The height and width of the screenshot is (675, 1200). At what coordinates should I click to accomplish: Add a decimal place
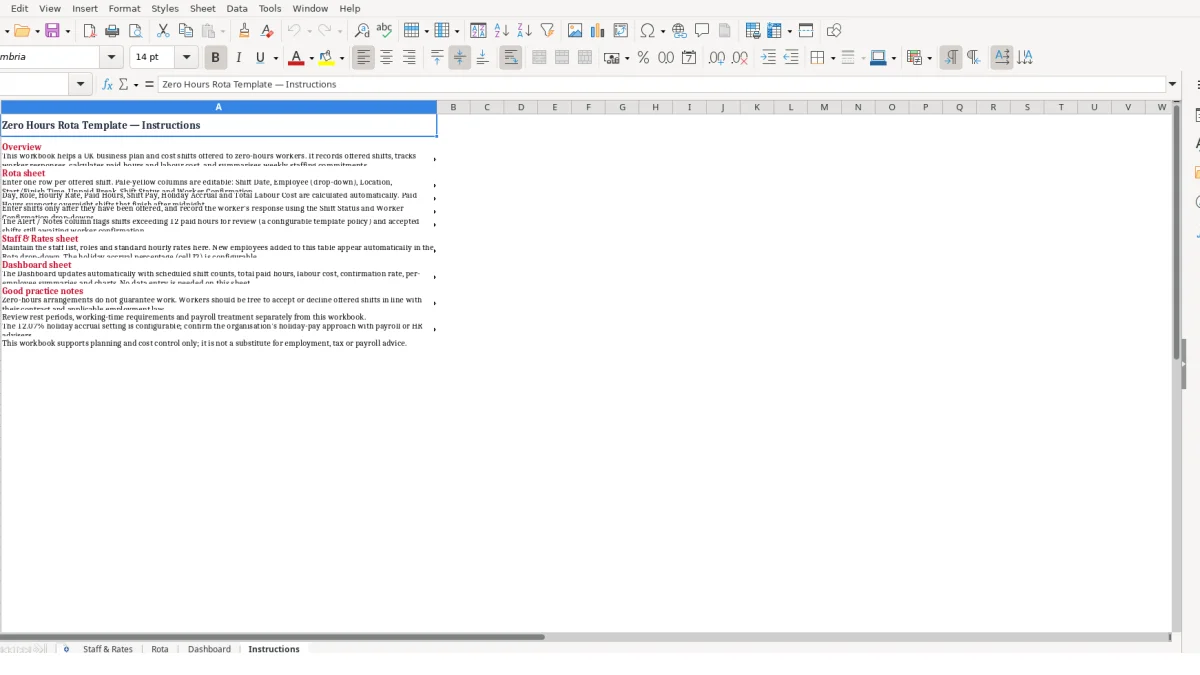point(717,58)
